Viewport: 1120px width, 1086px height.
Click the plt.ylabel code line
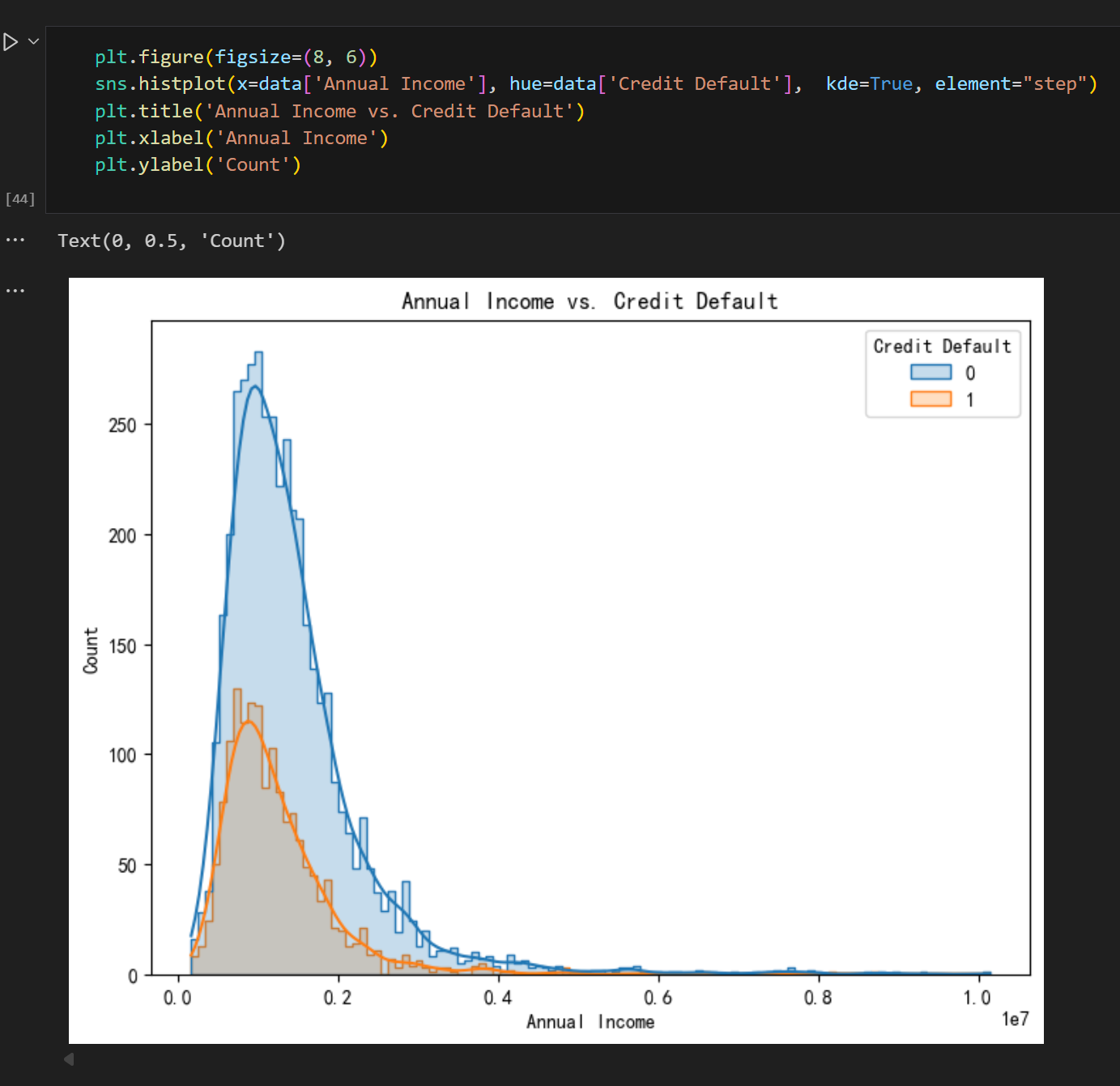point(198,165)
